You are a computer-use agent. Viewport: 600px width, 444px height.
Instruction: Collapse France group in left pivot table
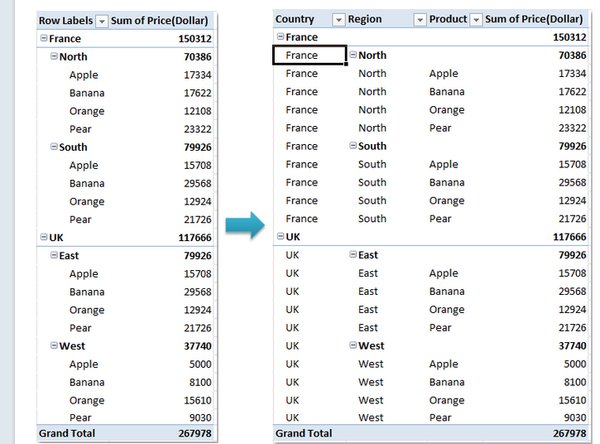tap(44, 38)
